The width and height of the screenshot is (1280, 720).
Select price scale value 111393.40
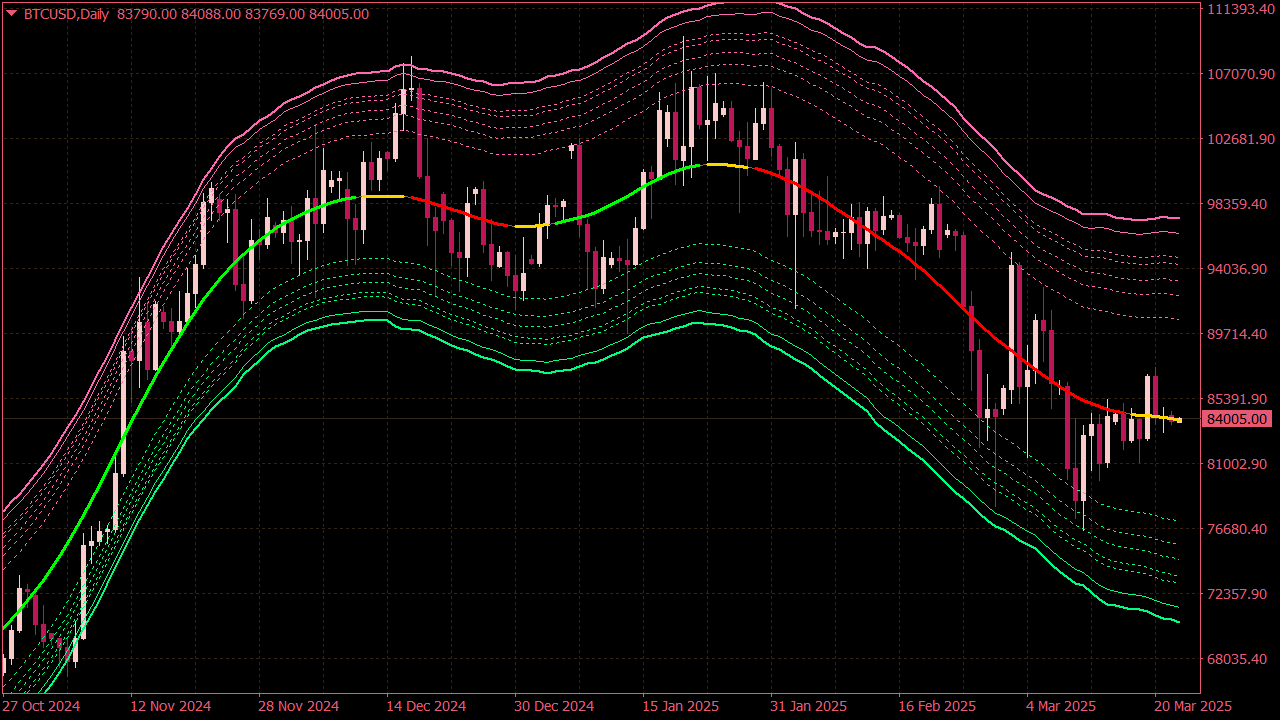coord(1241,9)
